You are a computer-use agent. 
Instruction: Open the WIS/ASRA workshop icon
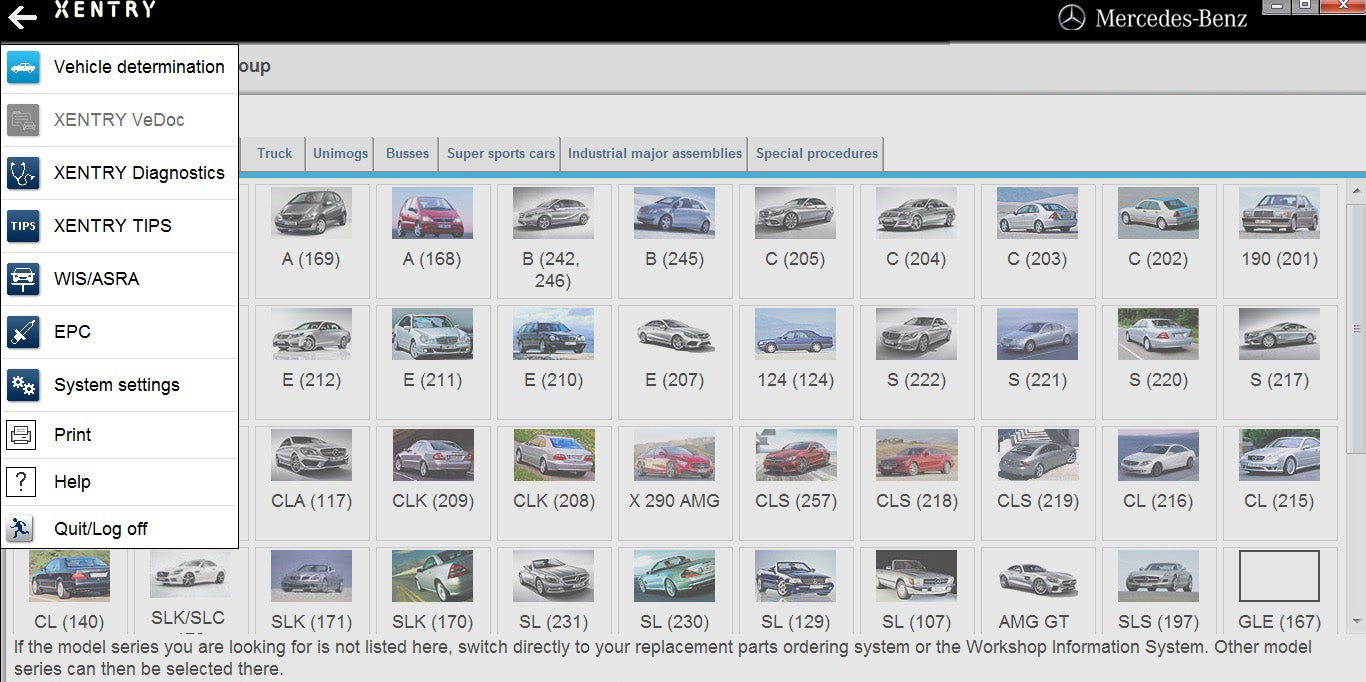(x=23, y=279)
